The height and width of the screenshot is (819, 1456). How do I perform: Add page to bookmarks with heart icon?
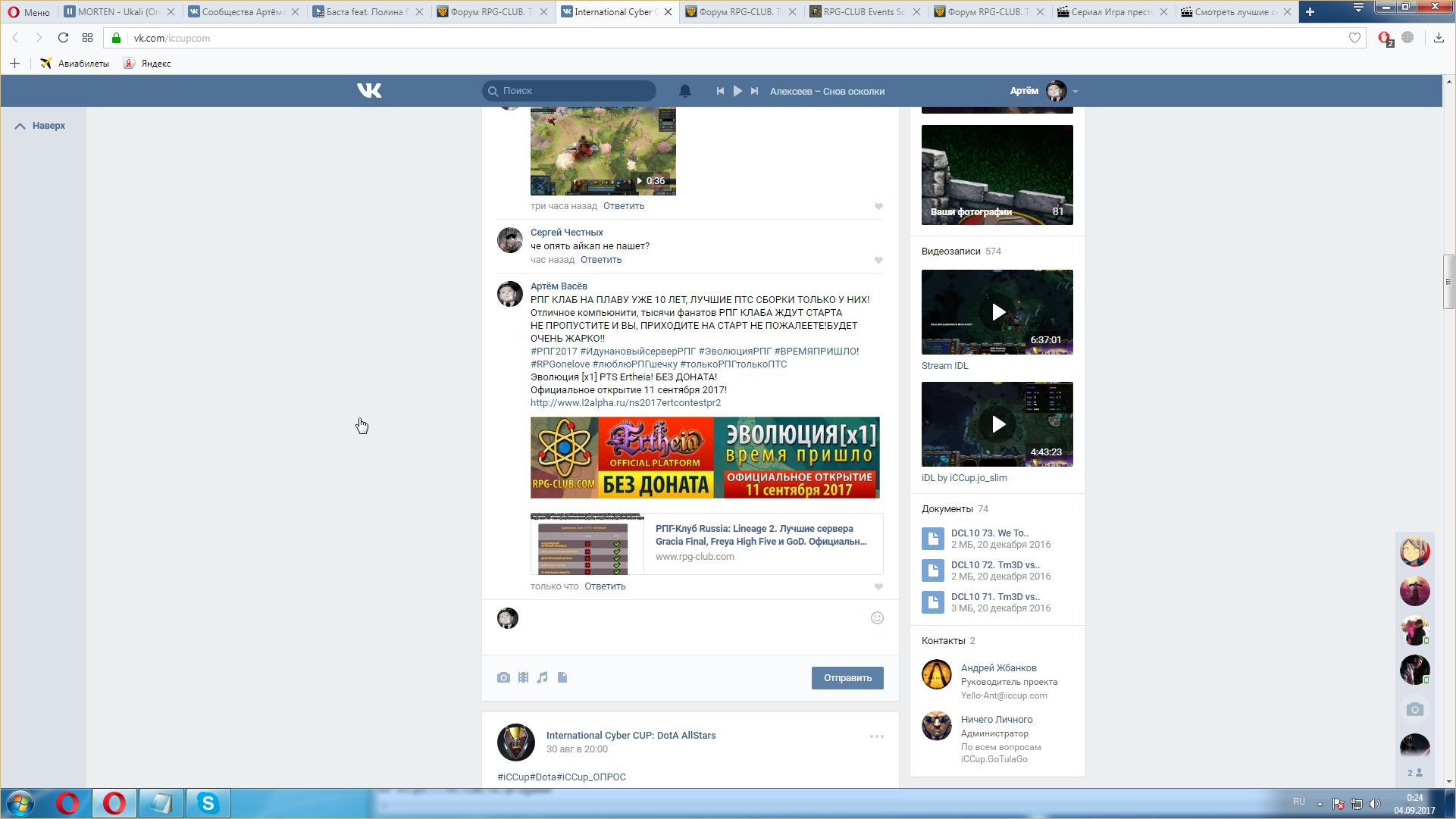[x=1354, y=38]
